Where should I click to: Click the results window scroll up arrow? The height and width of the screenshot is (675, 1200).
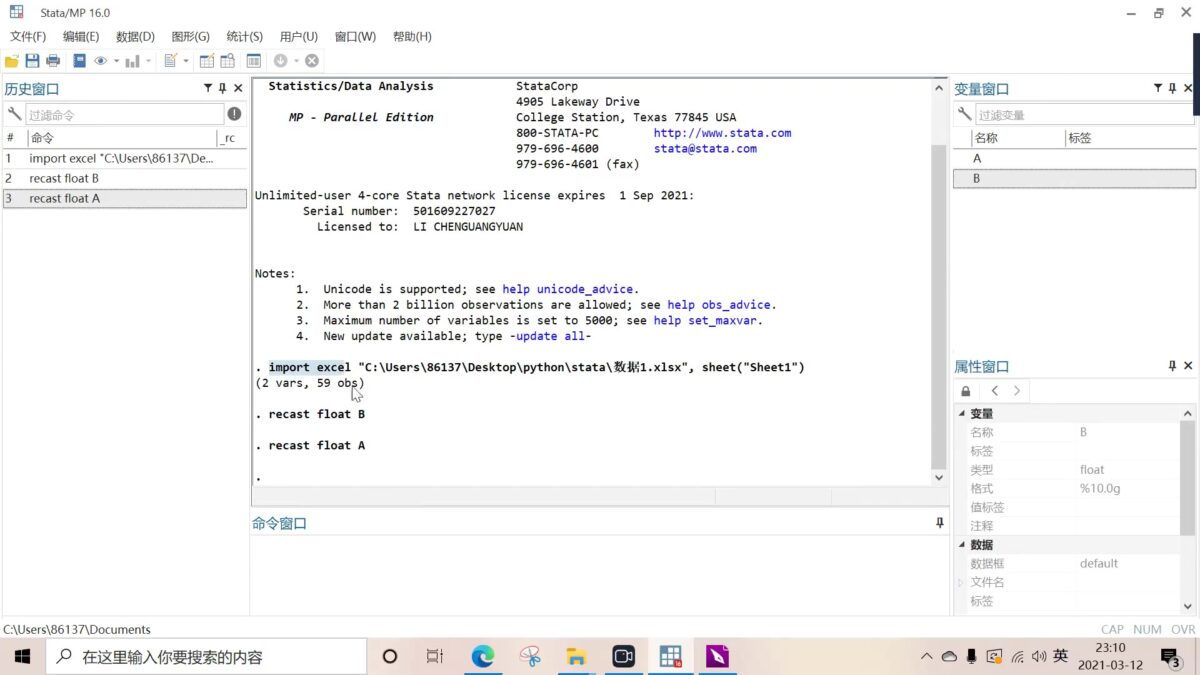pos(939,87)
